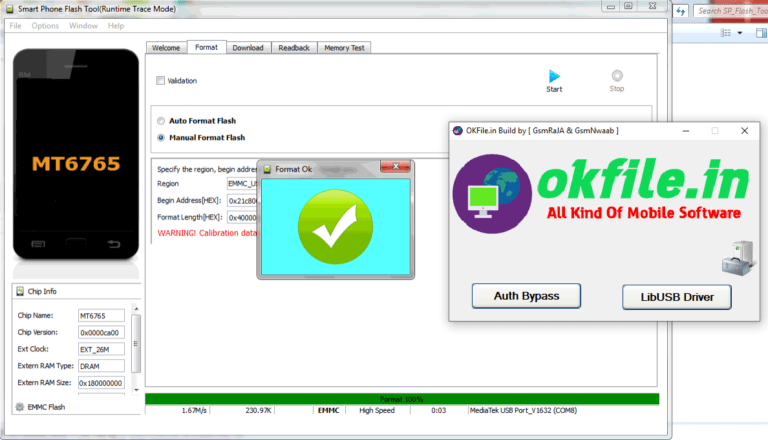
Task: Click the 1.67M/s speed status entry
Action: (x=194, y=410)
